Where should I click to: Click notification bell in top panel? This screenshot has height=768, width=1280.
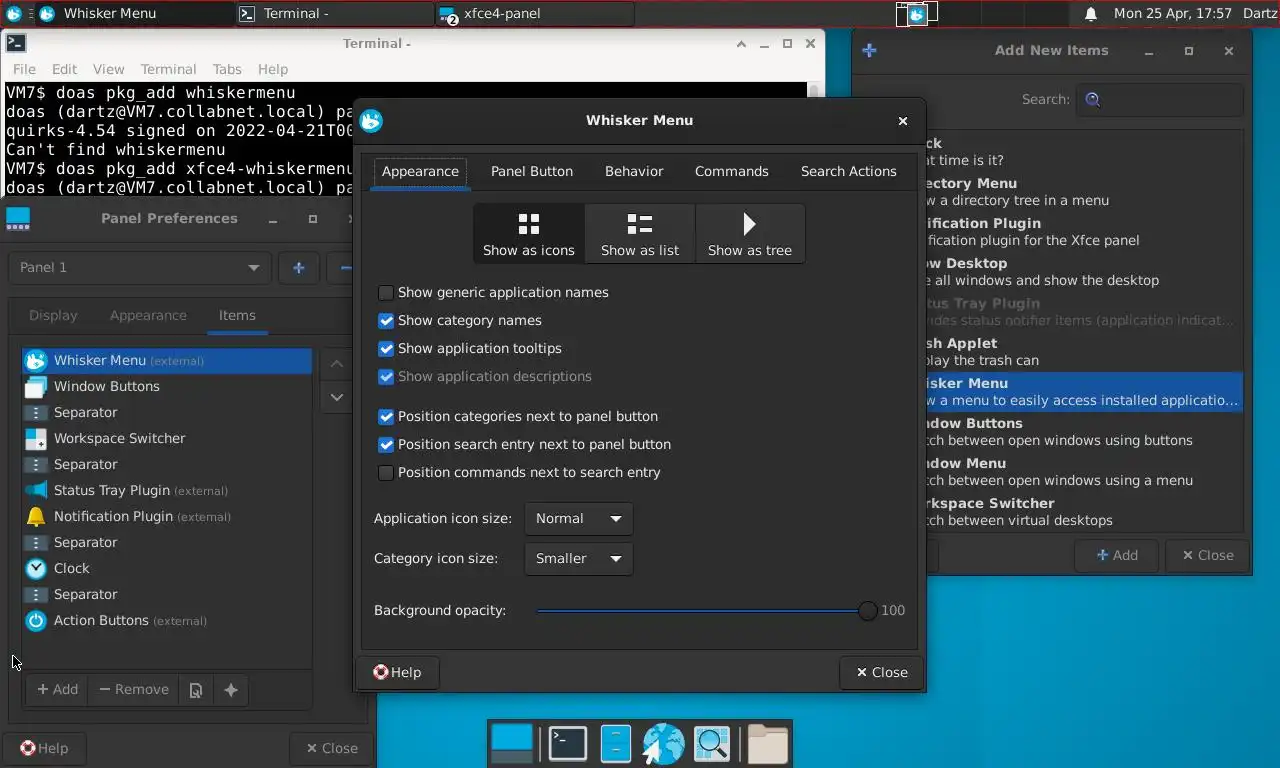pyautogui.click(x=1091, y=14)
